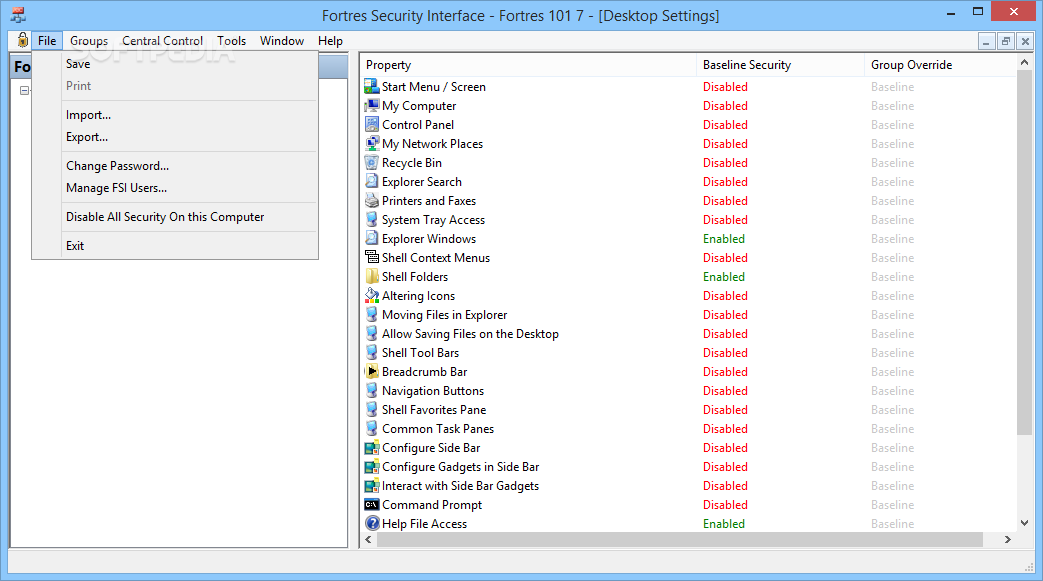Click the vertical scrollbar down arrow
This screenshot has height=581, width=1043.
[1024, 523]
